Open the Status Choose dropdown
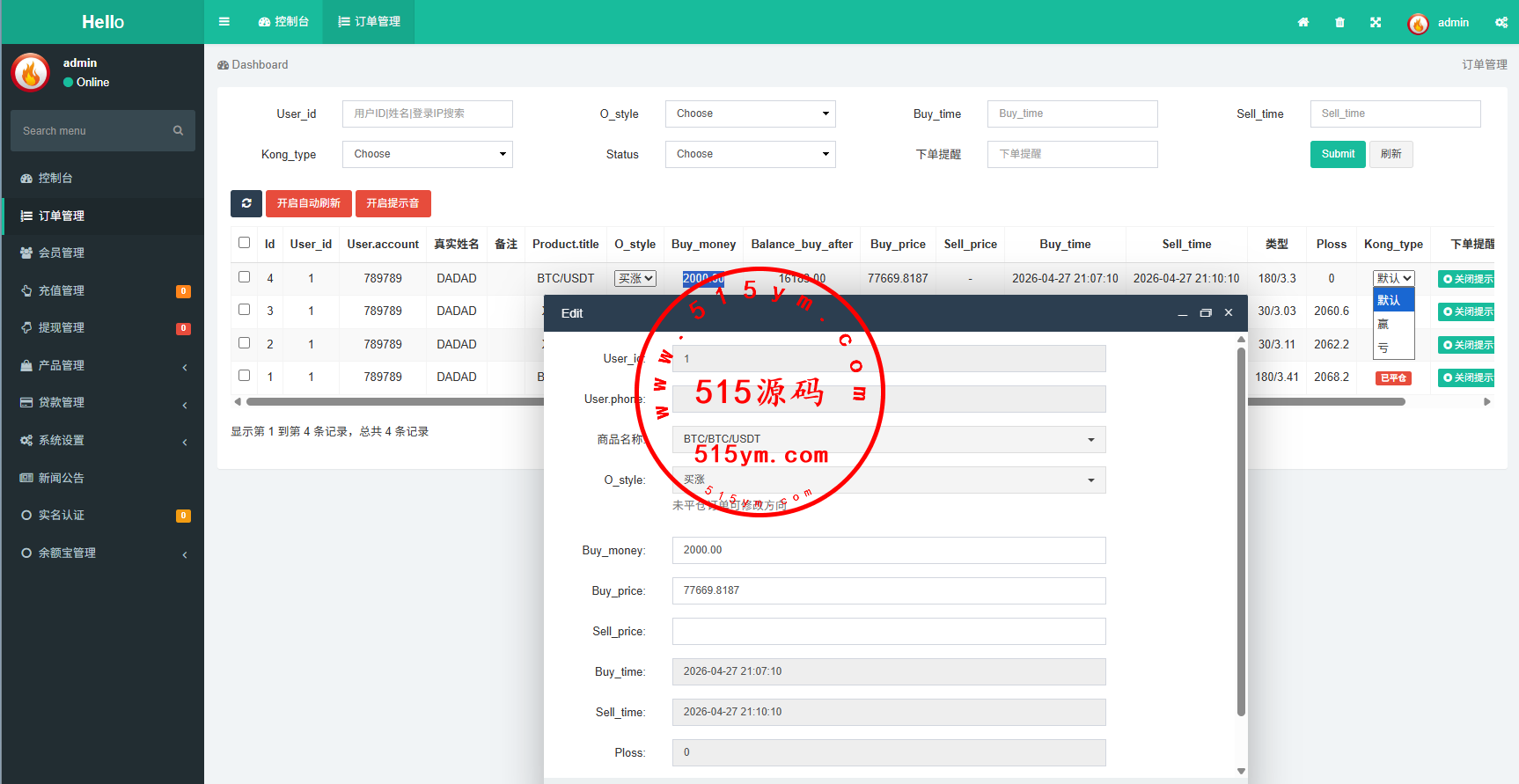 tap(750, 154)
